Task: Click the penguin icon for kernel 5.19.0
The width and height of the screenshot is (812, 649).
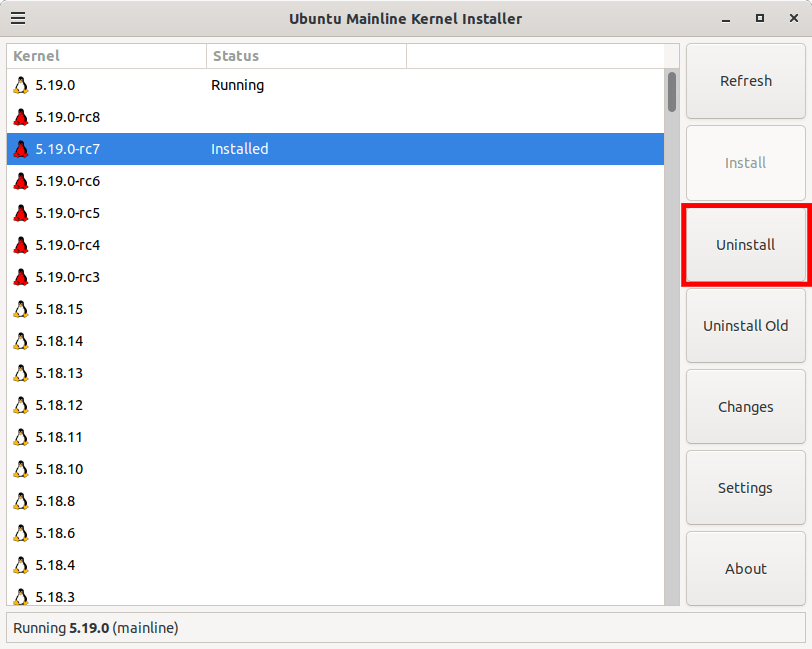Action: pos(21,85)
